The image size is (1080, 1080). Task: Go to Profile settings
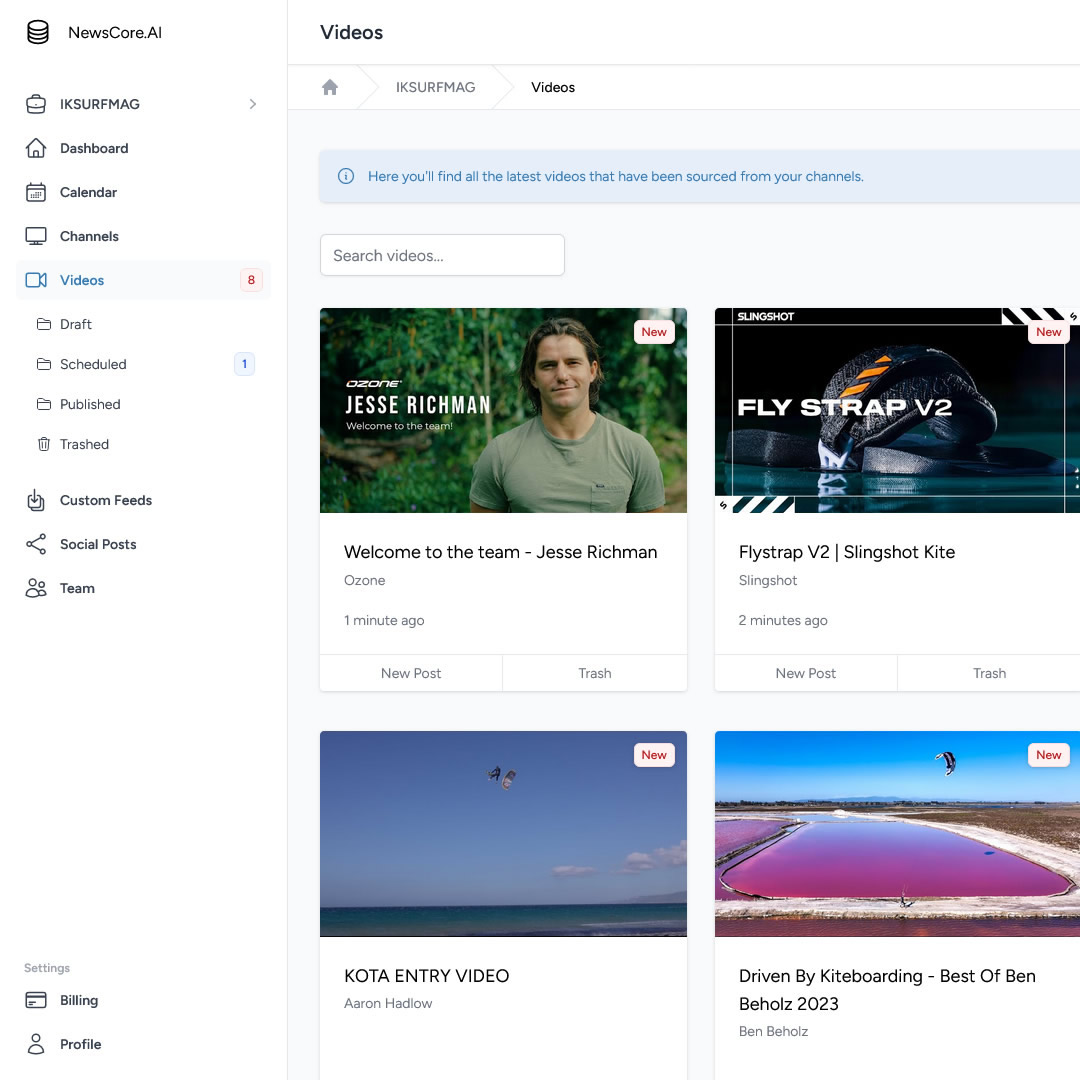point(80,1044)
